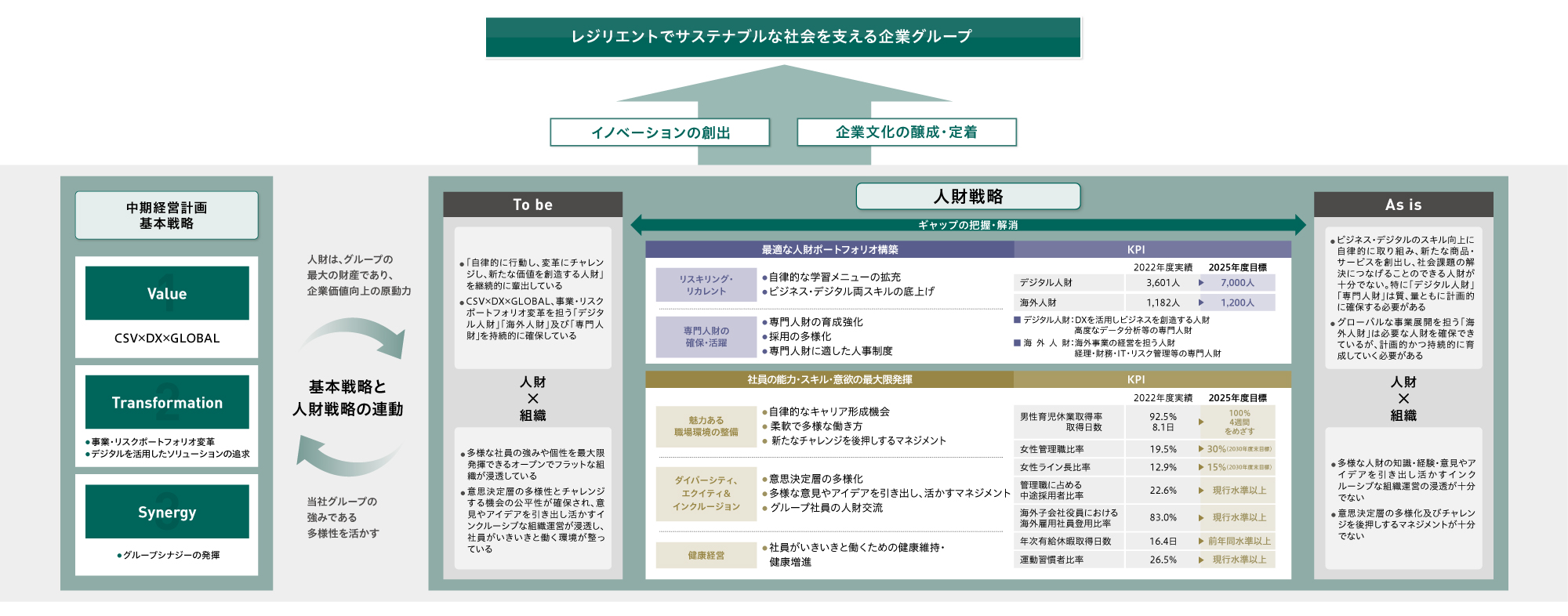
Task: Click the ギャップの把握・解消 arrow bar
Action: coord(968,225)
